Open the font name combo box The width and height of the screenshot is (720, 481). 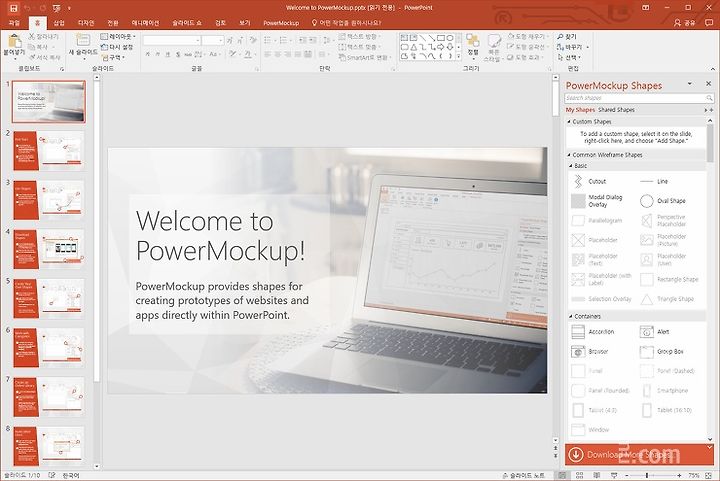pyautogui.click(x=172, y=40)
